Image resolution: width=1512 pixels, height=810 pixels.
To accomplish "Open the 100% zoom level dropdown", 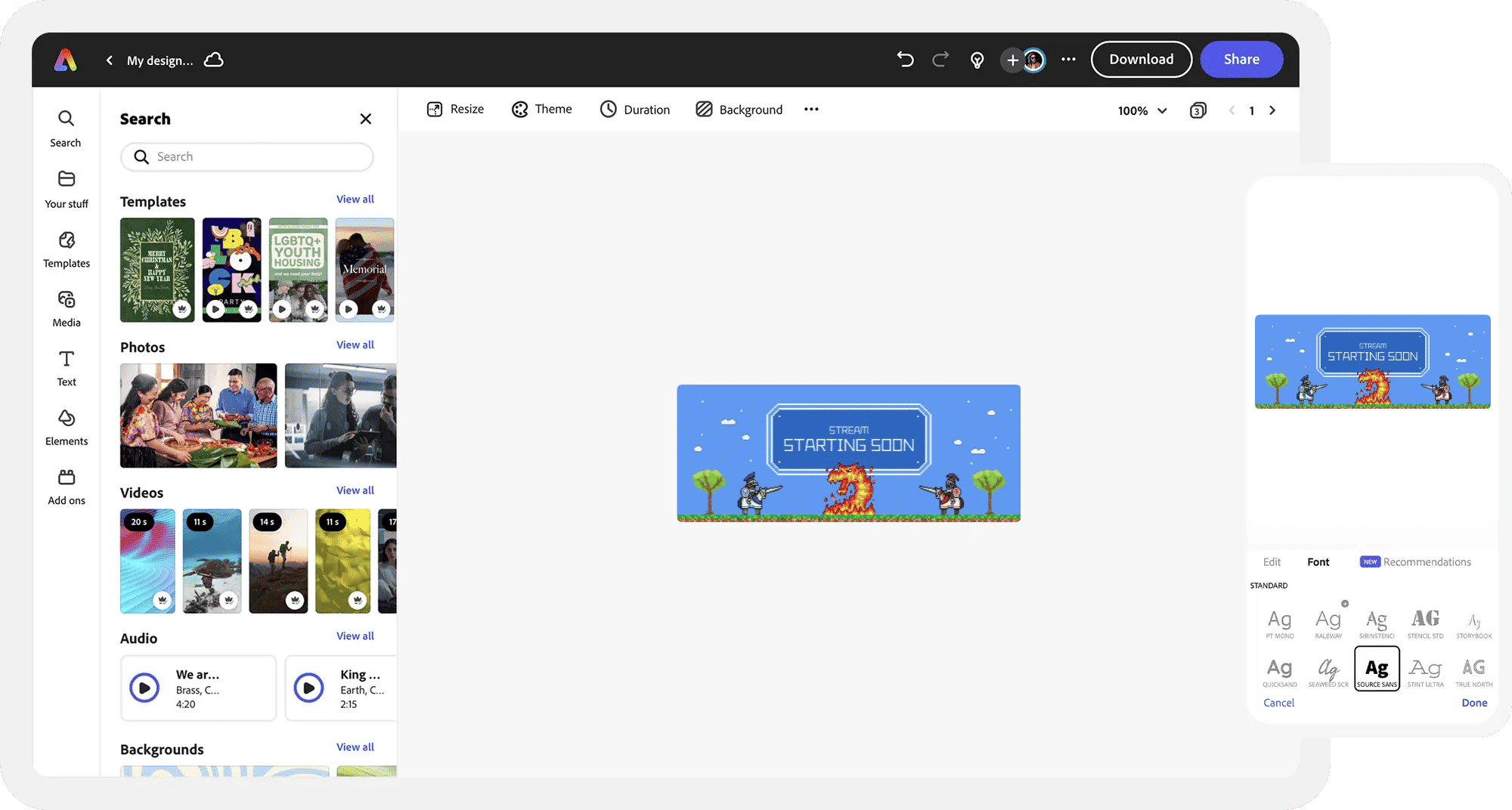I will 1140,110.
